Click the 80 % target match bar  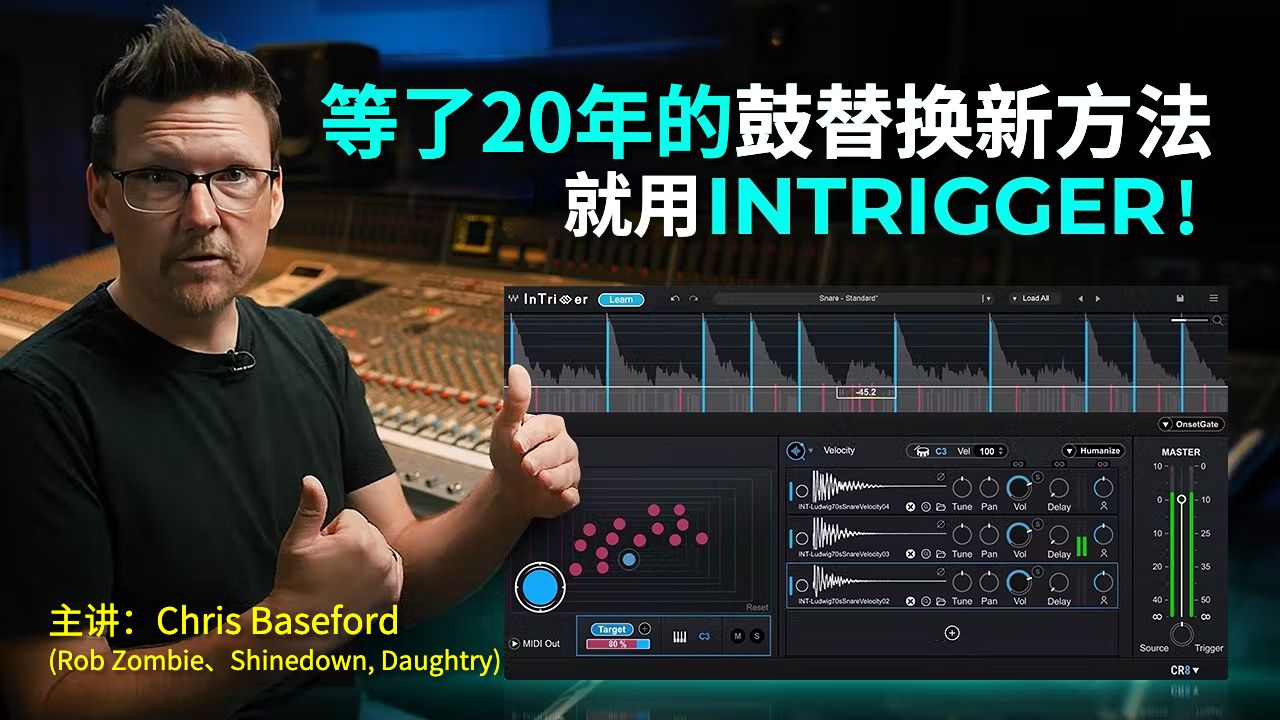[618, 644]
